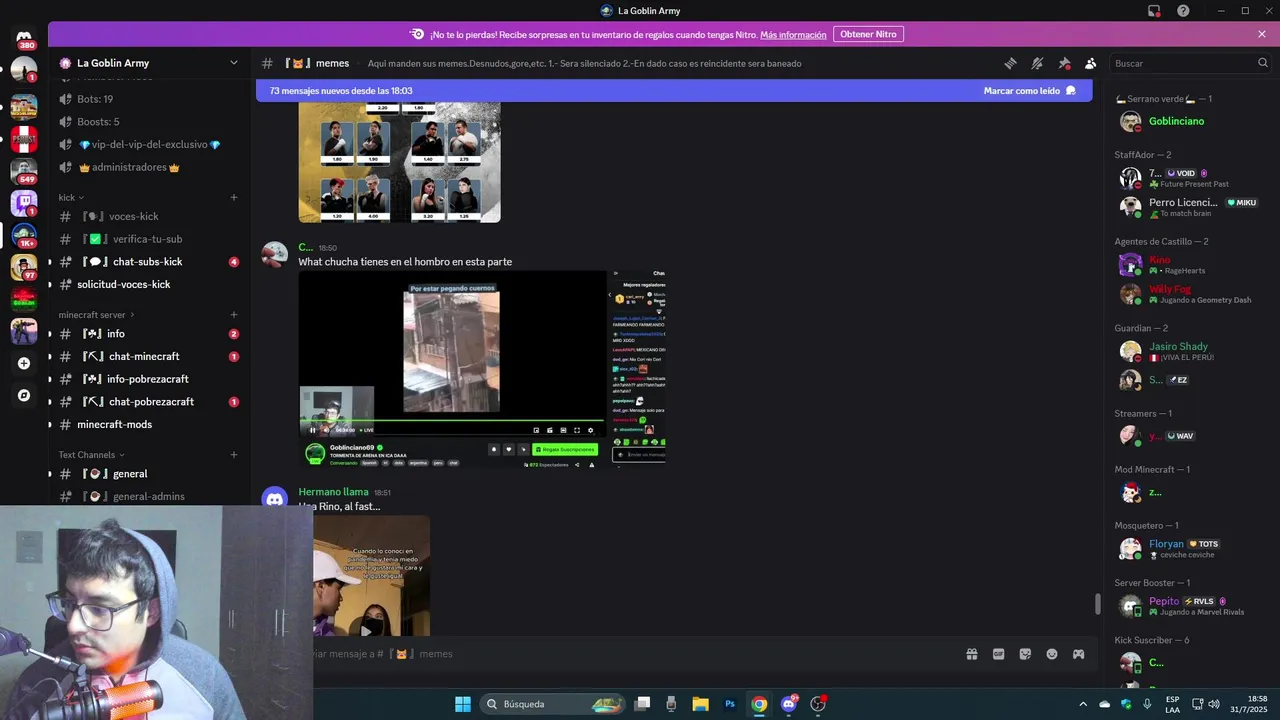Open the chat-minecraft channel
Image resolution: width=1280 pixels, height=720 pixels.
(149, 357)
